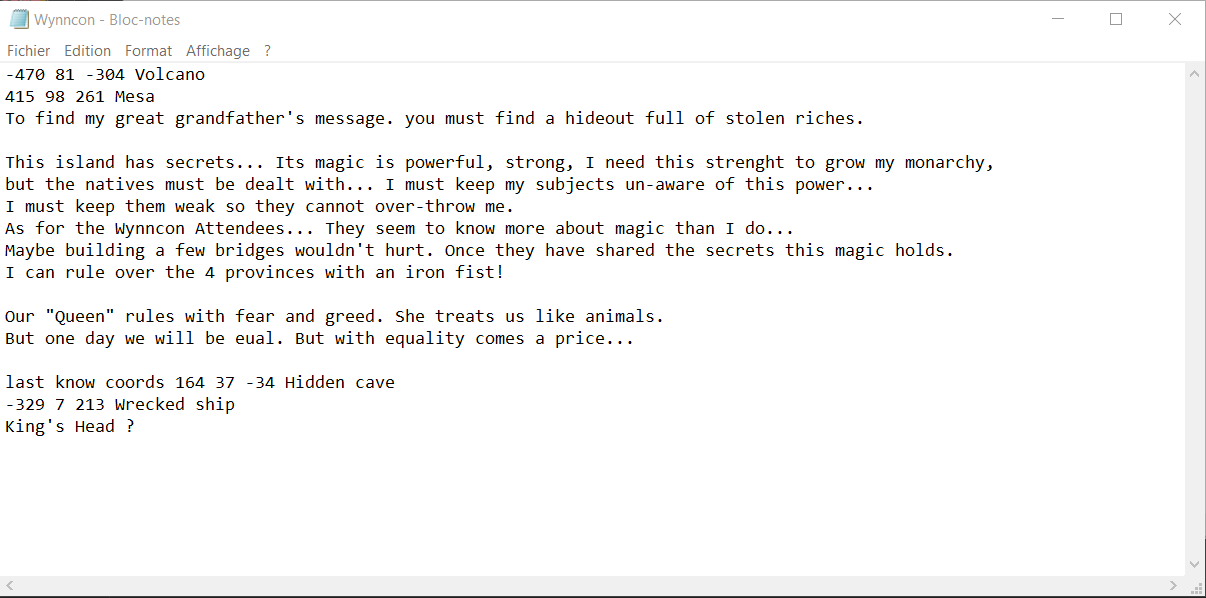Viewport: 1206px width, 598px height.
Task: Open the Fichier menu
Action: (x=28, y=50)
